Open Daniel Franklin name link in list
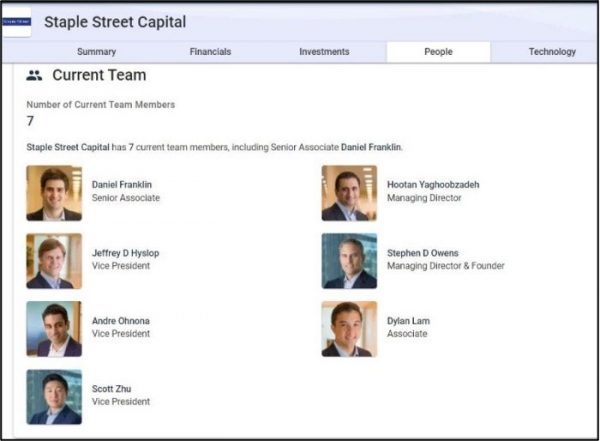 tap(122, 185)
